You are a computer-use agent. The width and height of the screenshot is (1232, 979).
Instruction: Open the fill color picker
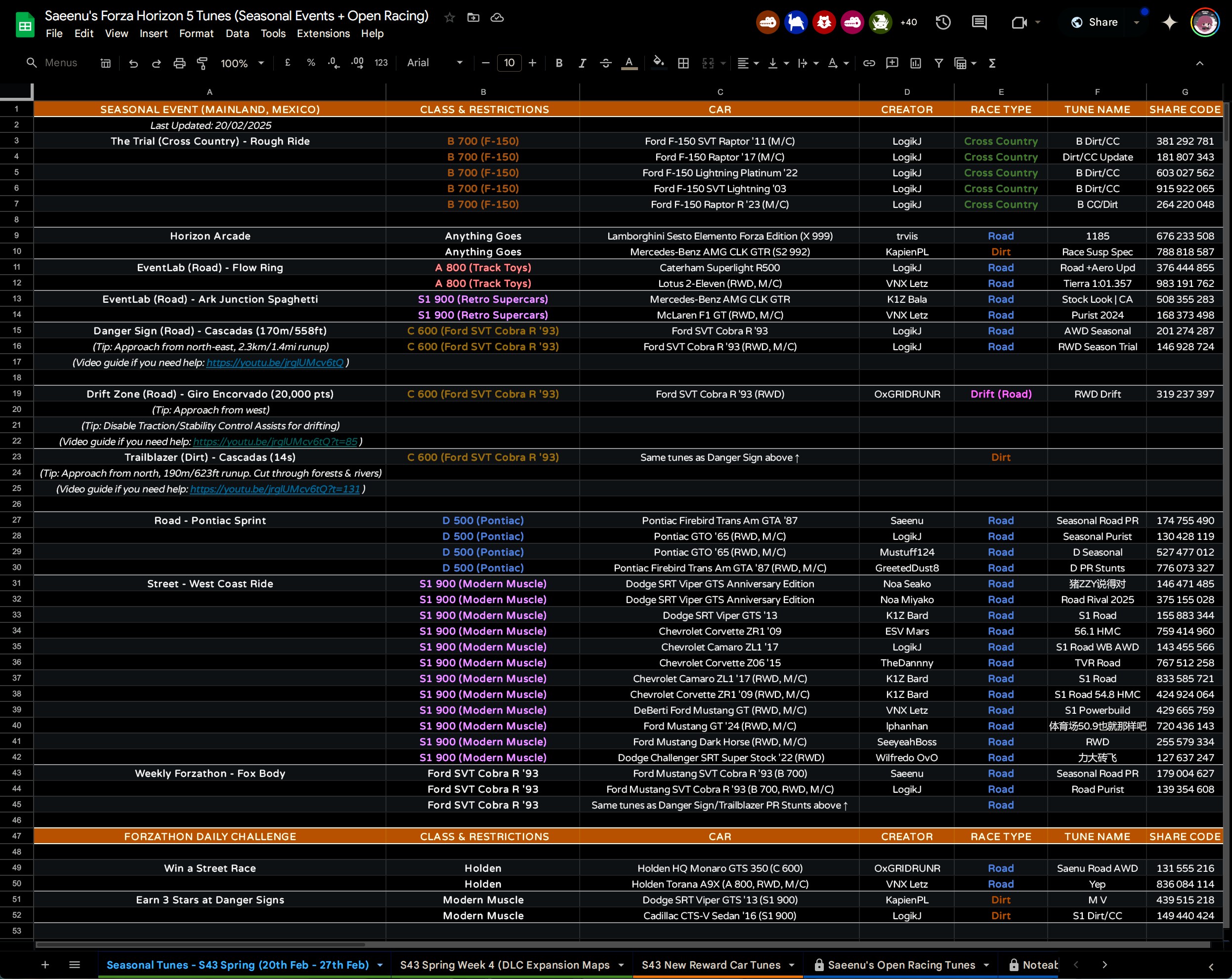click(x=658, y=63)
